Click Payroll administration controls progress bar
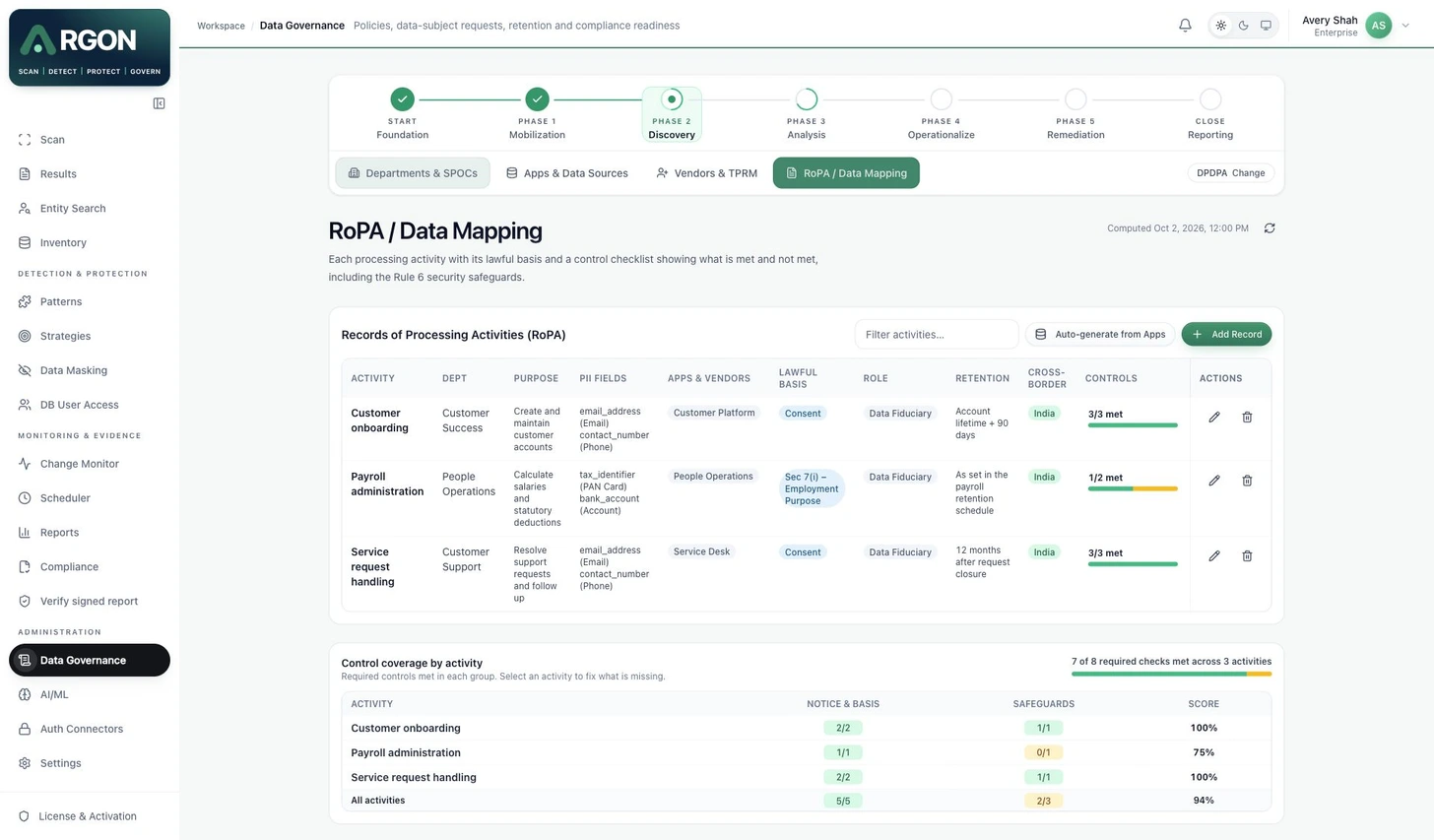This screenshot has width=1434, height=840. 1133,488
